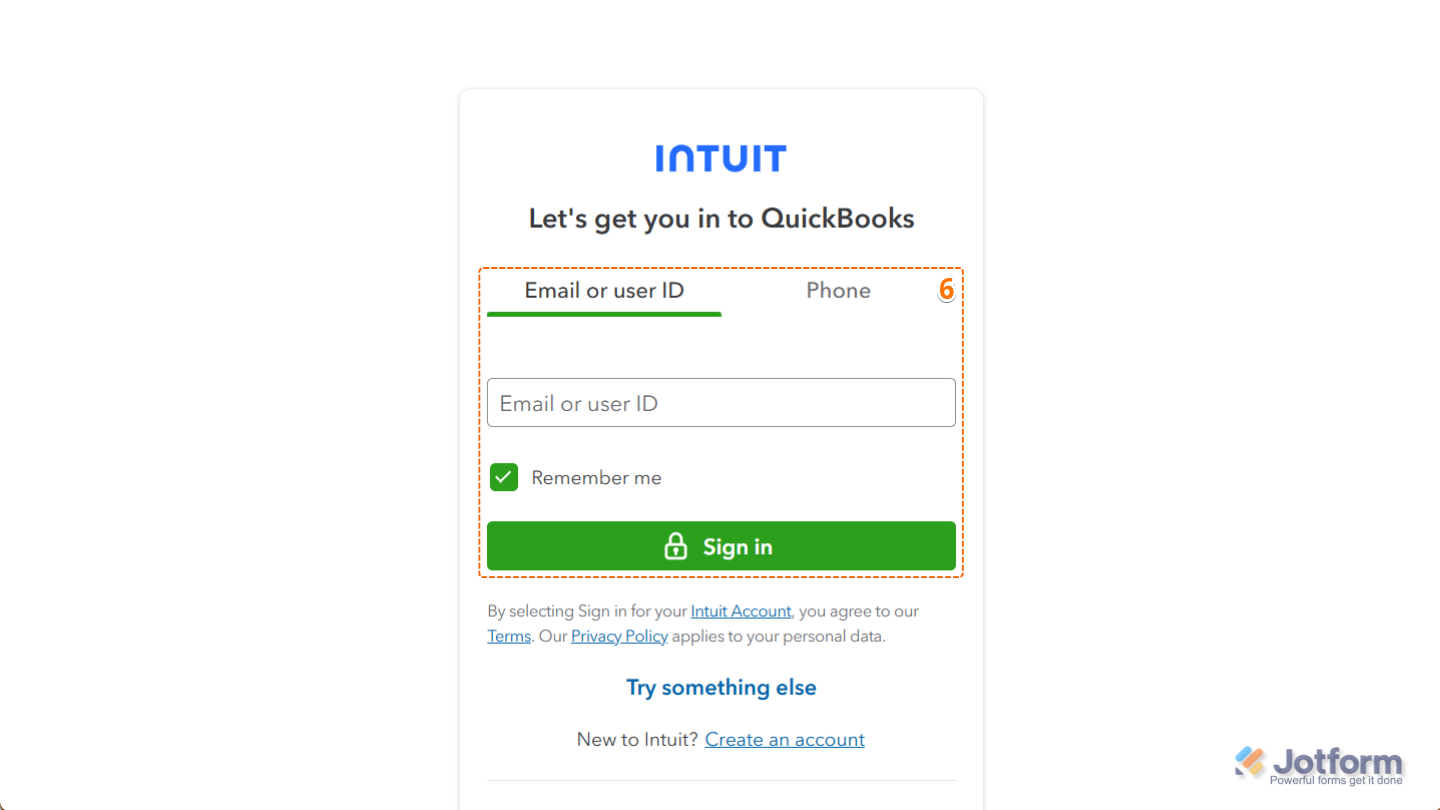The width and height of the screenshot is (1440, 810).
Task: Open the Terms link
Action: [509, 636]
